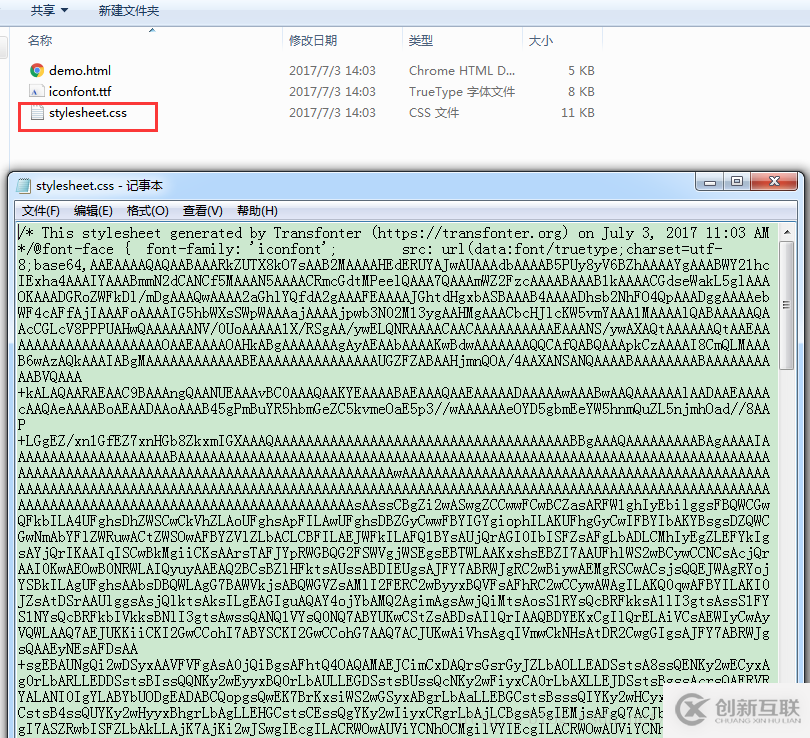The height and width of the screenshot is (738, 810).
Task: Open the 编辑(E) menu in Notepad
Action: 93,211
